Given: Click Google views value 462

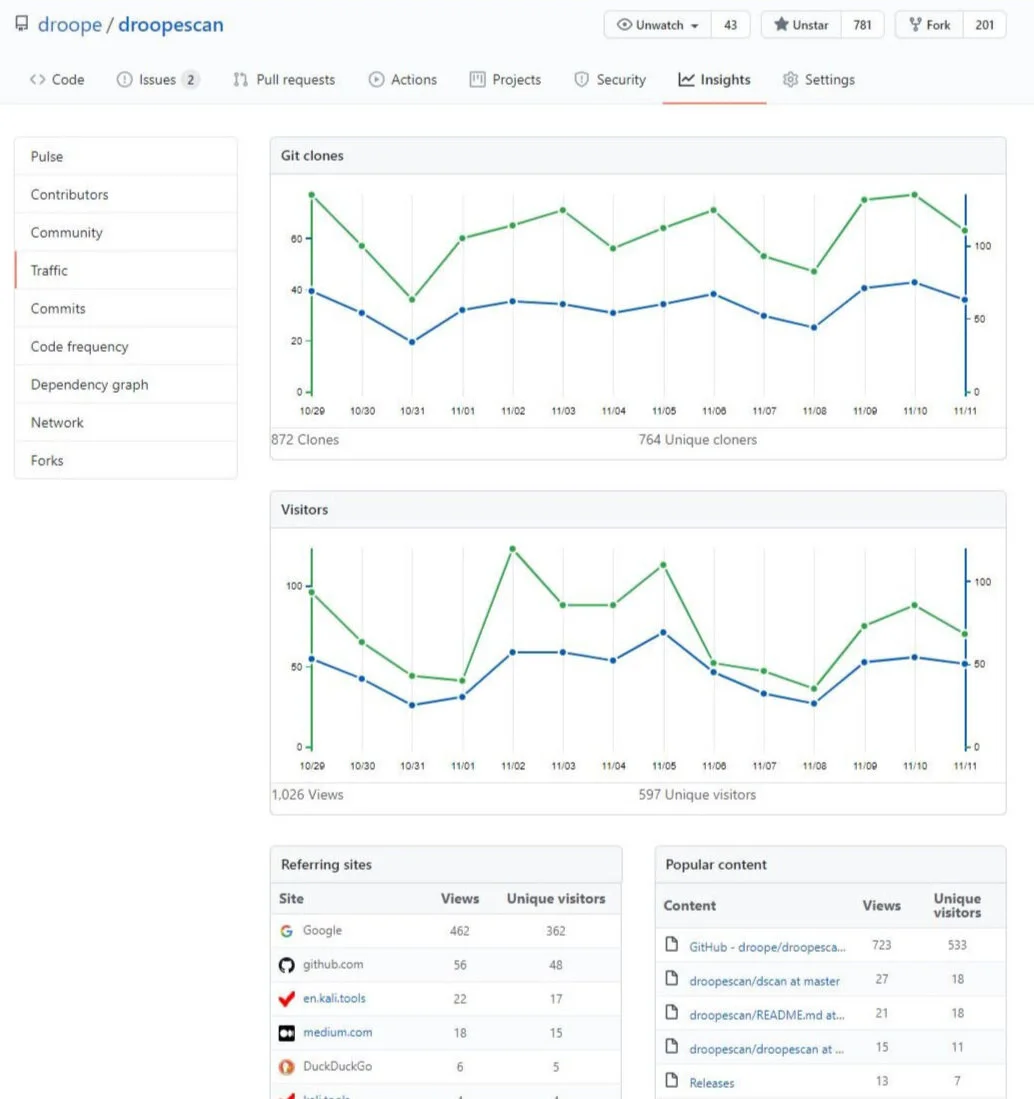Looking at the screenshot, I should pos(459,931).
